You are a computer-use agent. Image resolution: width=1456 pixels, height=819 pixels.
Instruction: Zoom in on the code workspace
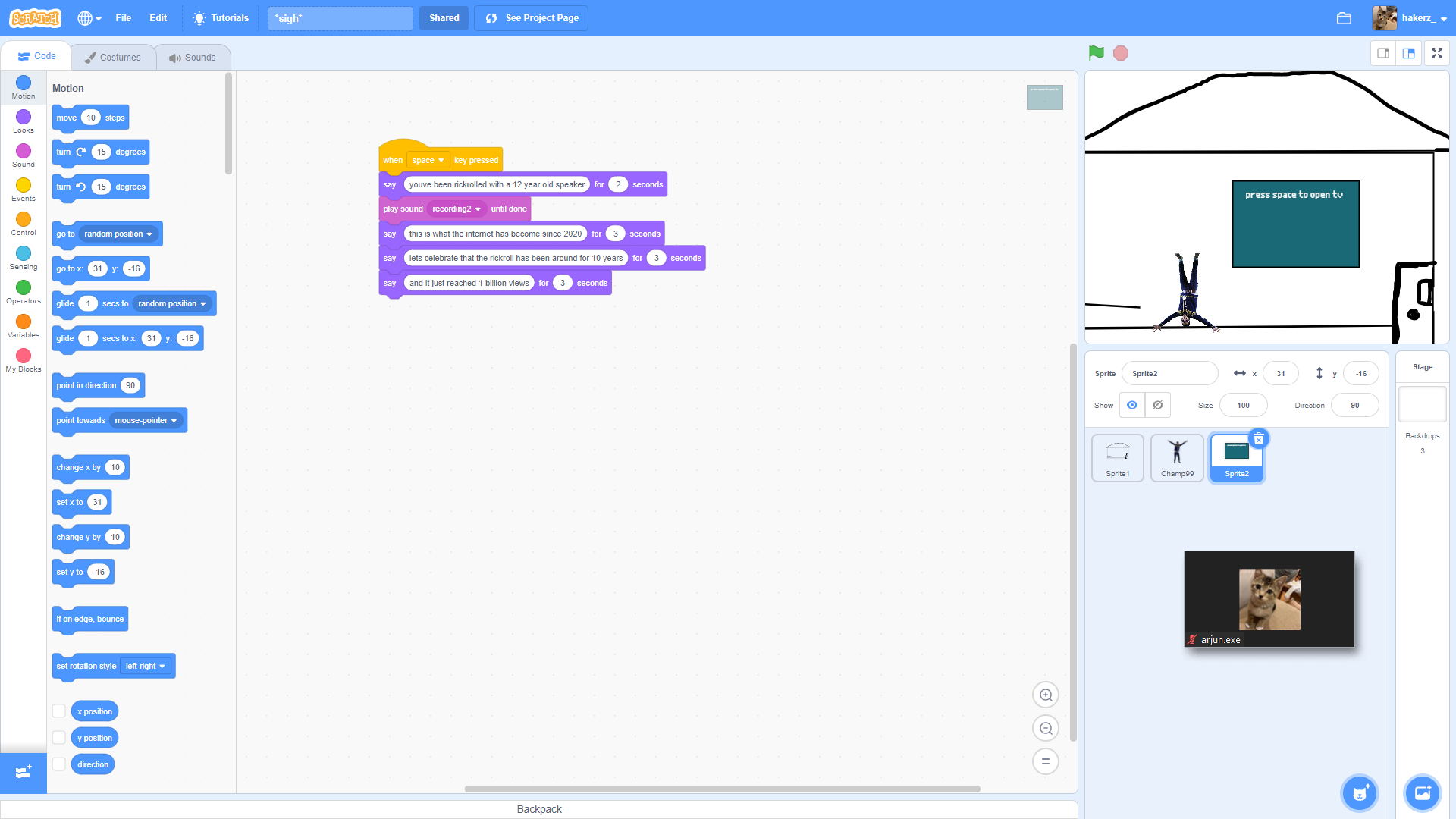coord(1046,695)
